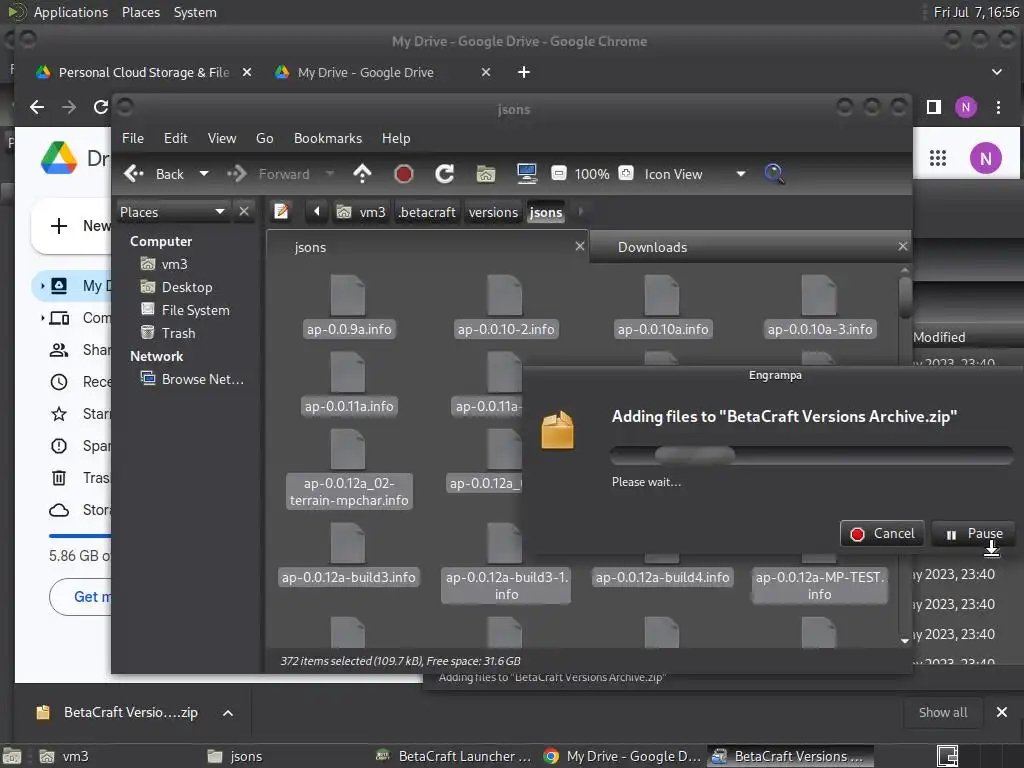Click Chrome back arrow button
Viewport: 1024px width, 768px height.
[37, 107]
